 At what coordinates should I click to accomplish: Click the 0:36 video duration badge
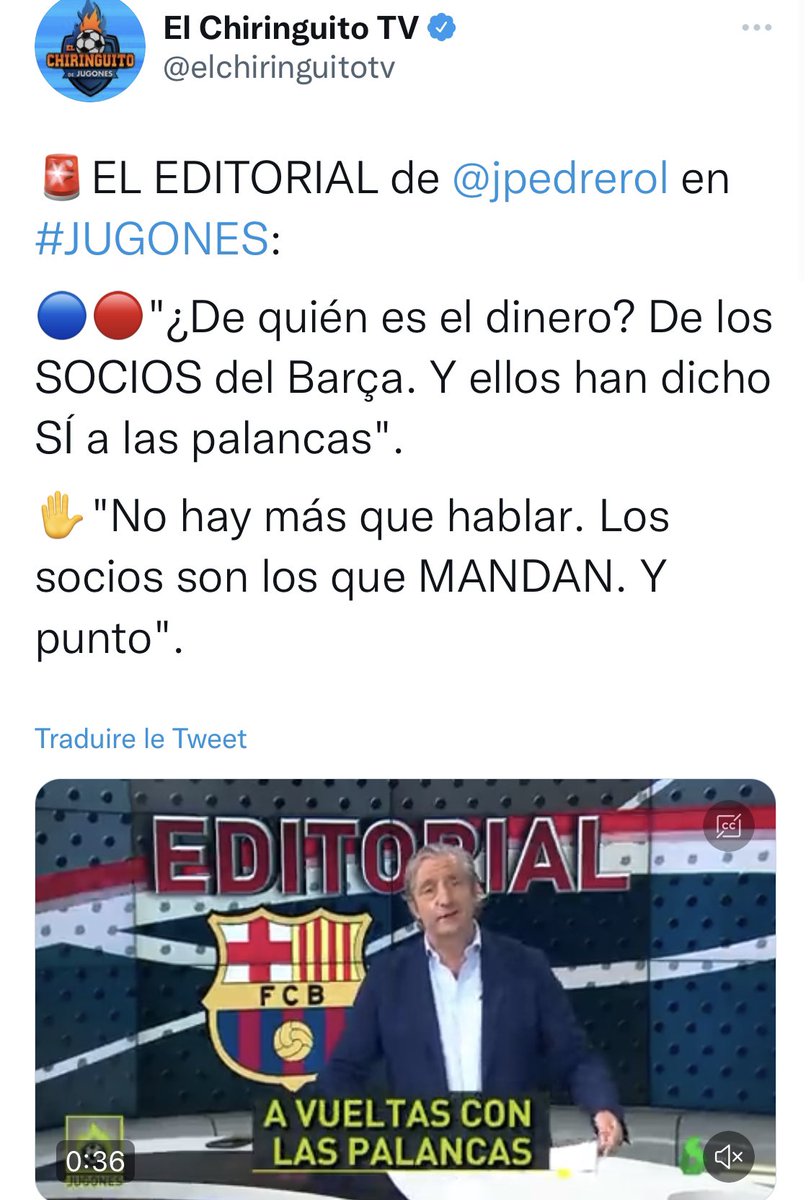pyautogui.click(x=95, y=1160)
